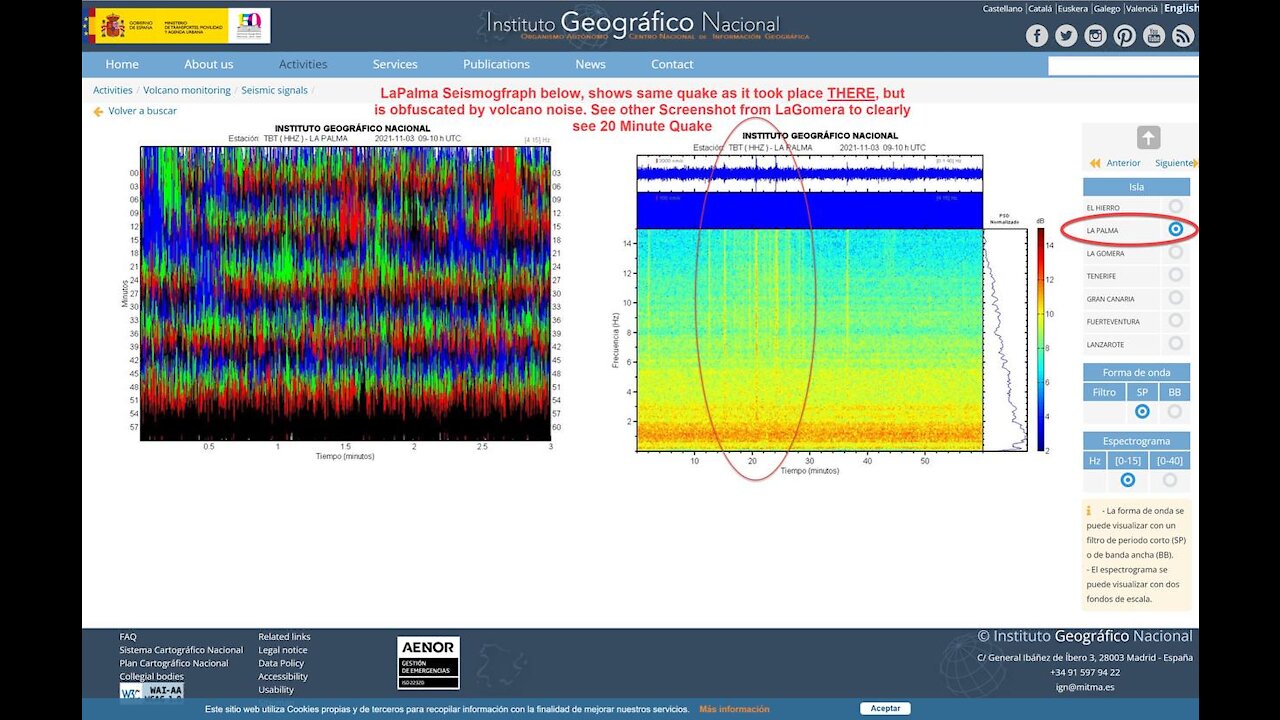Viewport: 1280px width, 720px height.
Task: Click the W3C WAI-AA accessibility badge
Action: pyautogui.click(x=152, y=691)
